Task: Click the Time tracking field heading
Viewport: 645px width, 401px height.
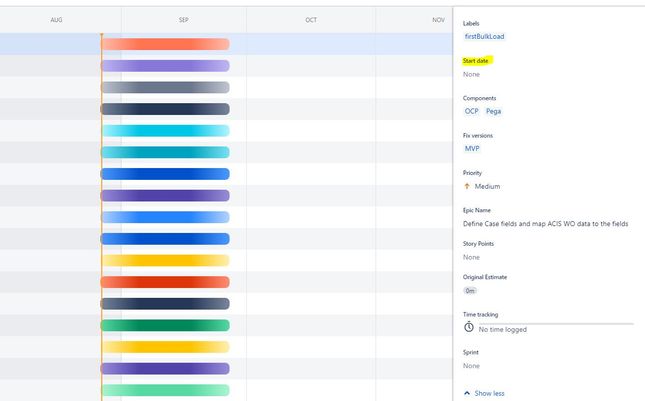Action: 480,315
